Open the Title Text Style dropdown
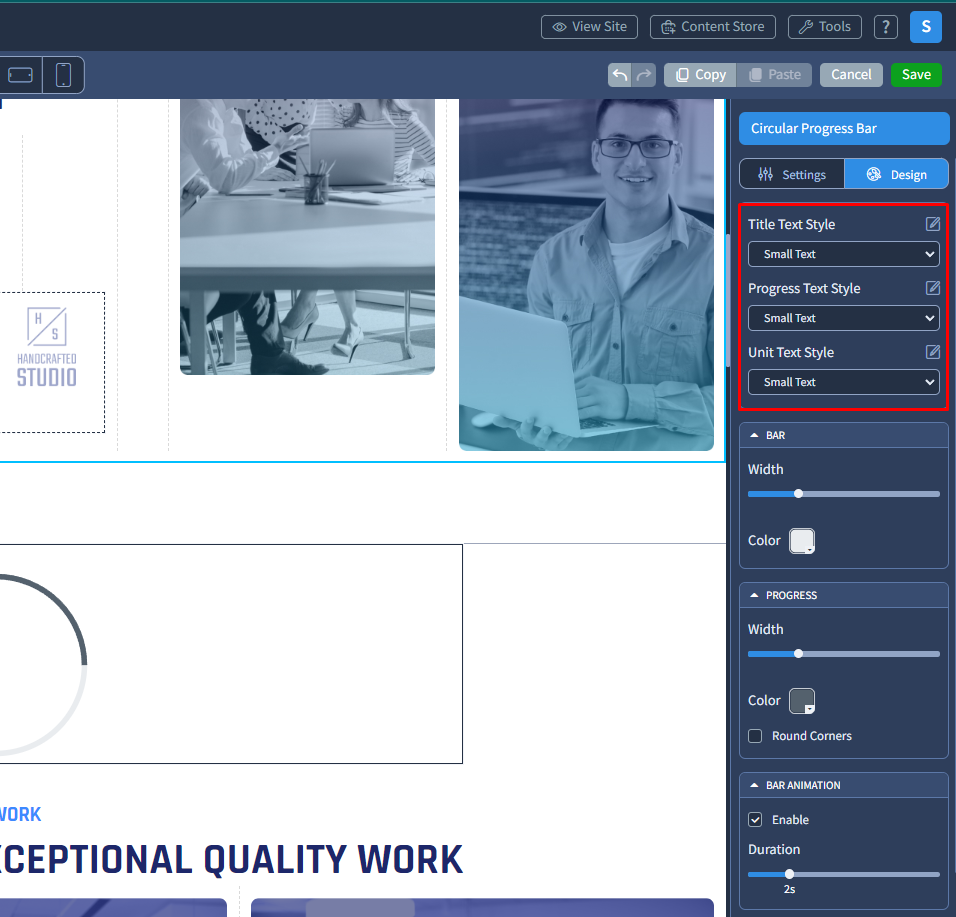Viewport: 956px width, 917px height. [844, 254]
